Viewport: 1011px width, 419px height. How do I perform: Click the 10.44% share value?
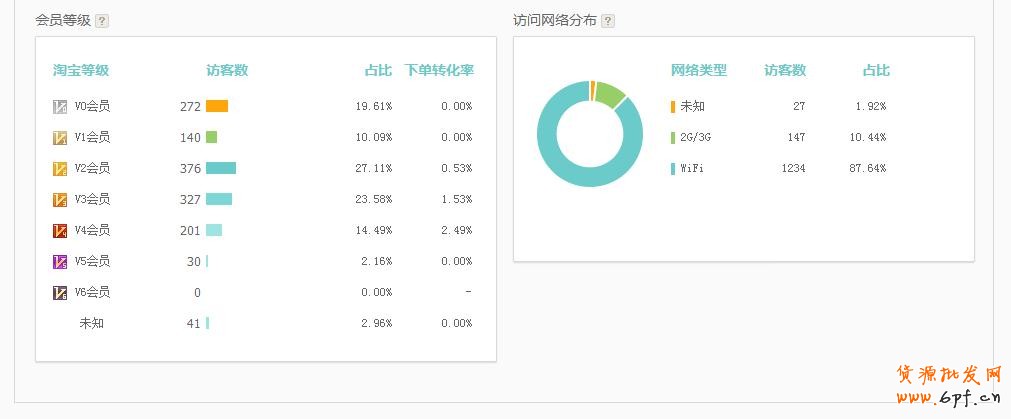coord(868,137)
